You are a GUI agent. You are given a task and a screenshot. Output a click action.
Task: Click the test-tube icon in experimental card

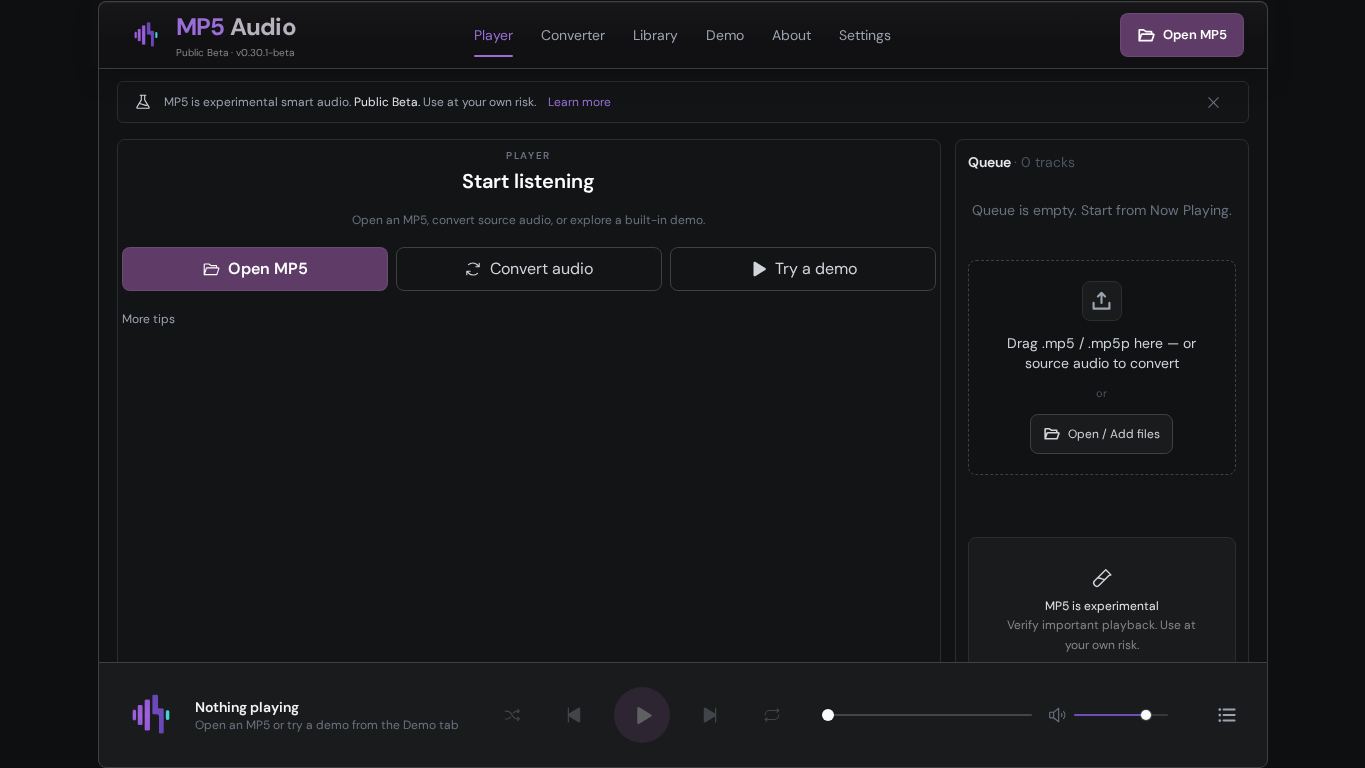pyautogui.click(x=1102, y=578)
